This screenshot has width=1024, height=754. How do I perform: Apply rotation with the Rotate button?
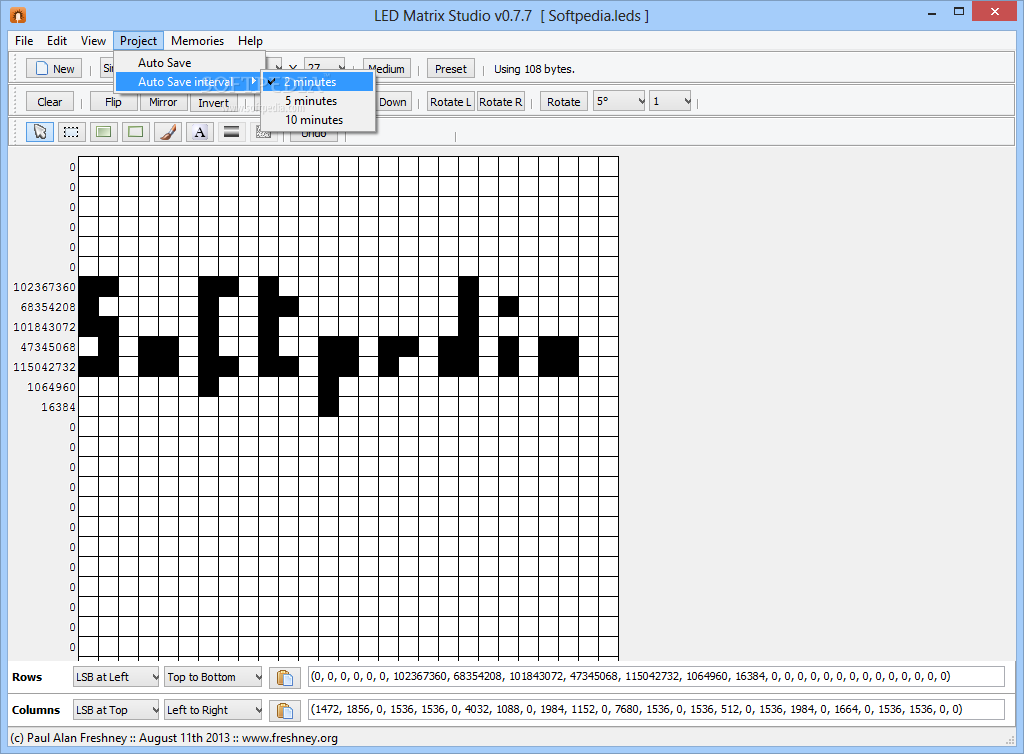pos(564,102)
